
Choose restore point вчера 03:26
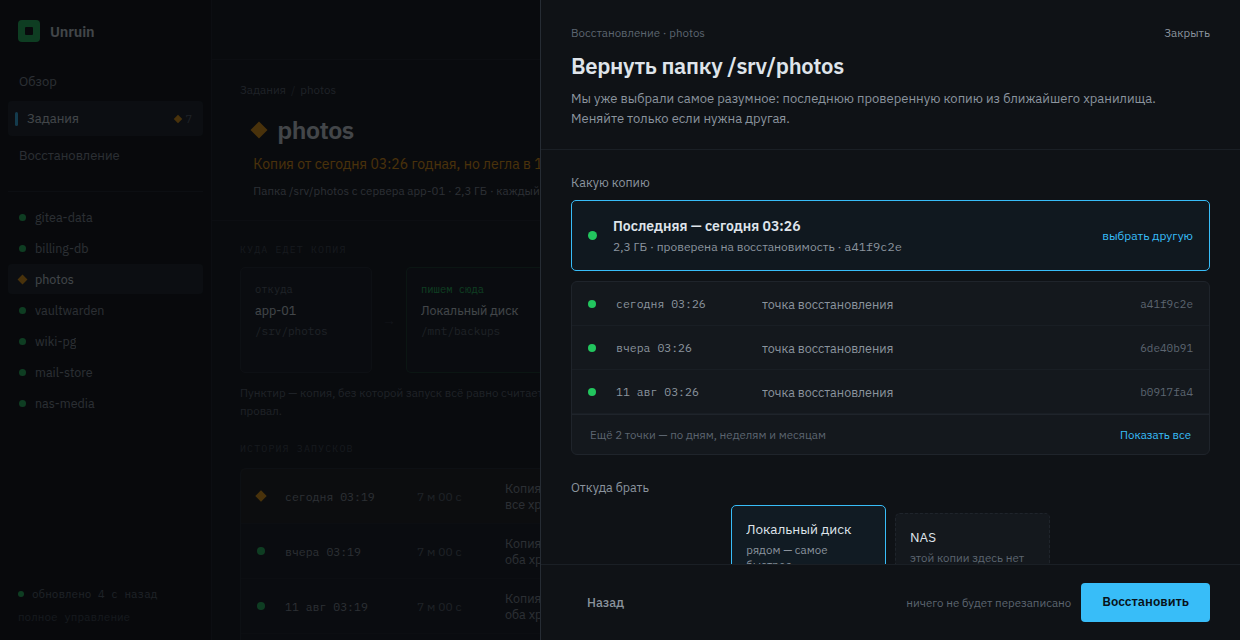[890, 348]
